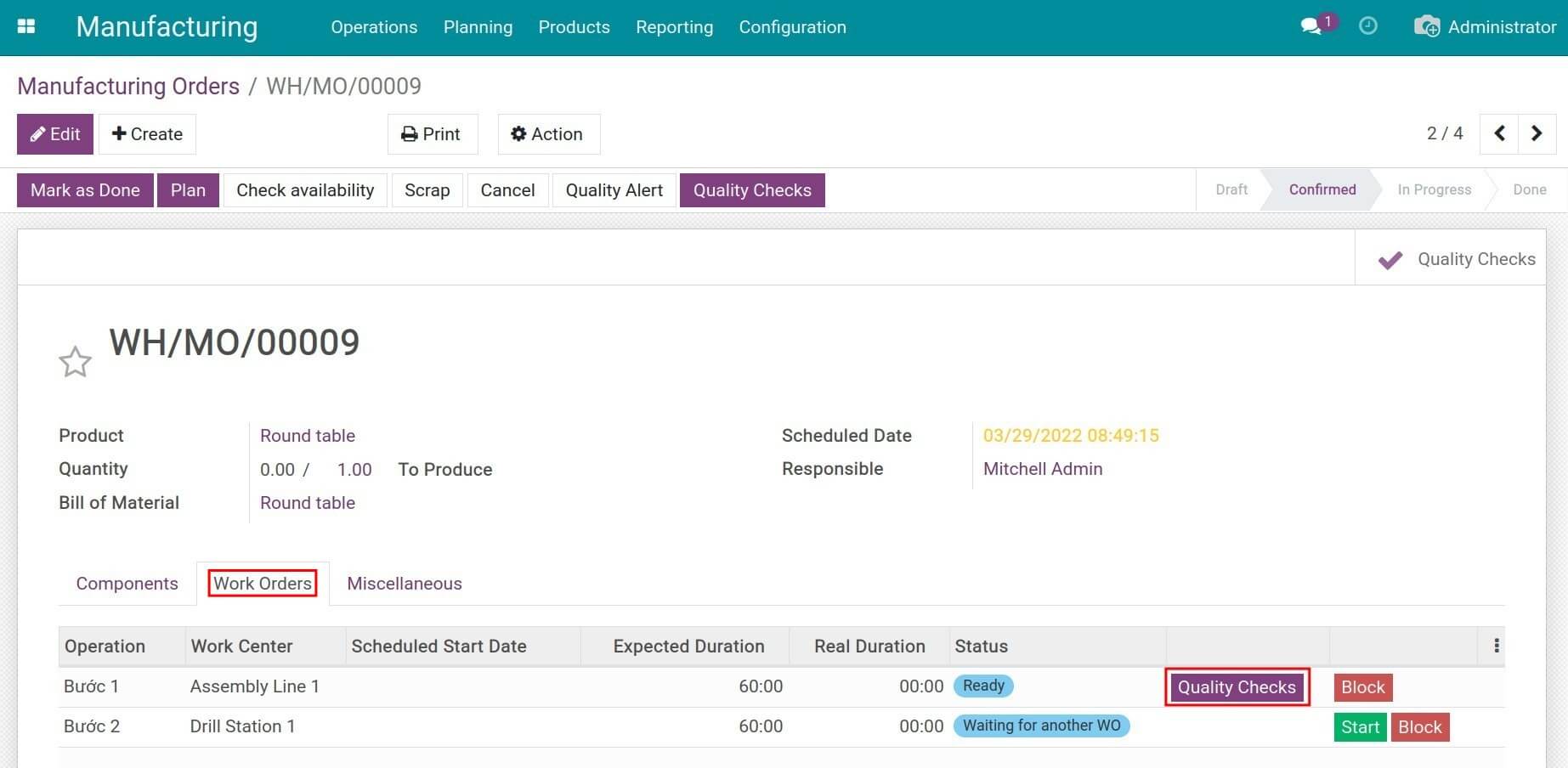Select the In Progress status stage
Screen dimensions: 1568x768
pyautogui.click(x=1434, y=189)
